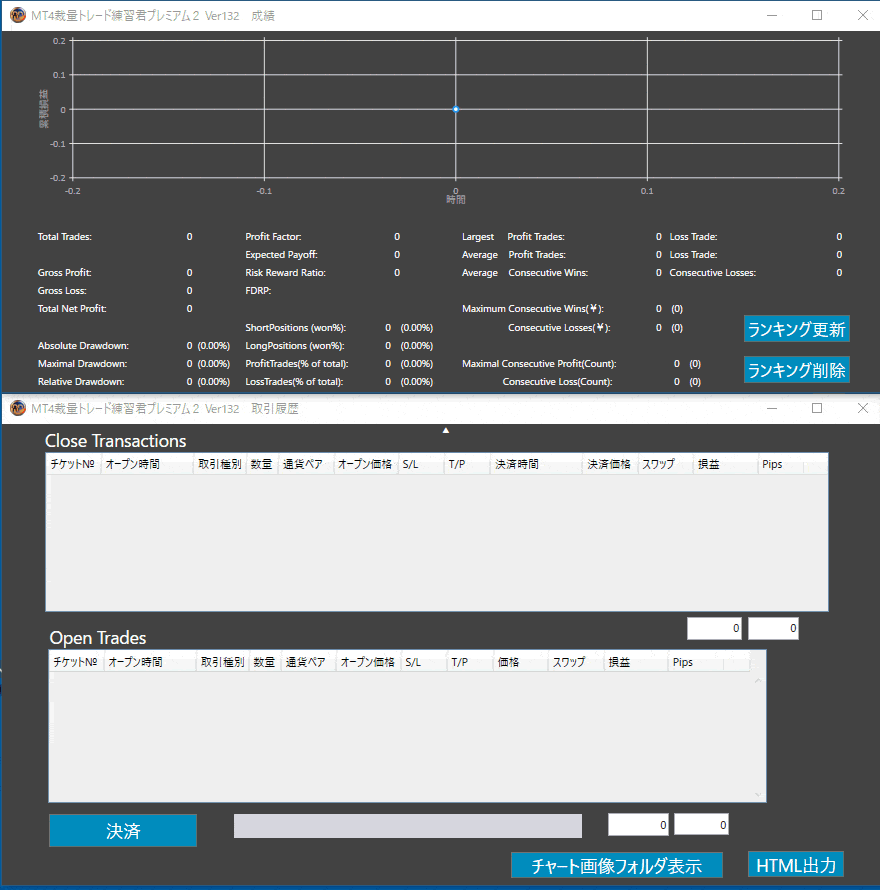Click the left numeric field below Close Transactions

click(x=714, y=629)
